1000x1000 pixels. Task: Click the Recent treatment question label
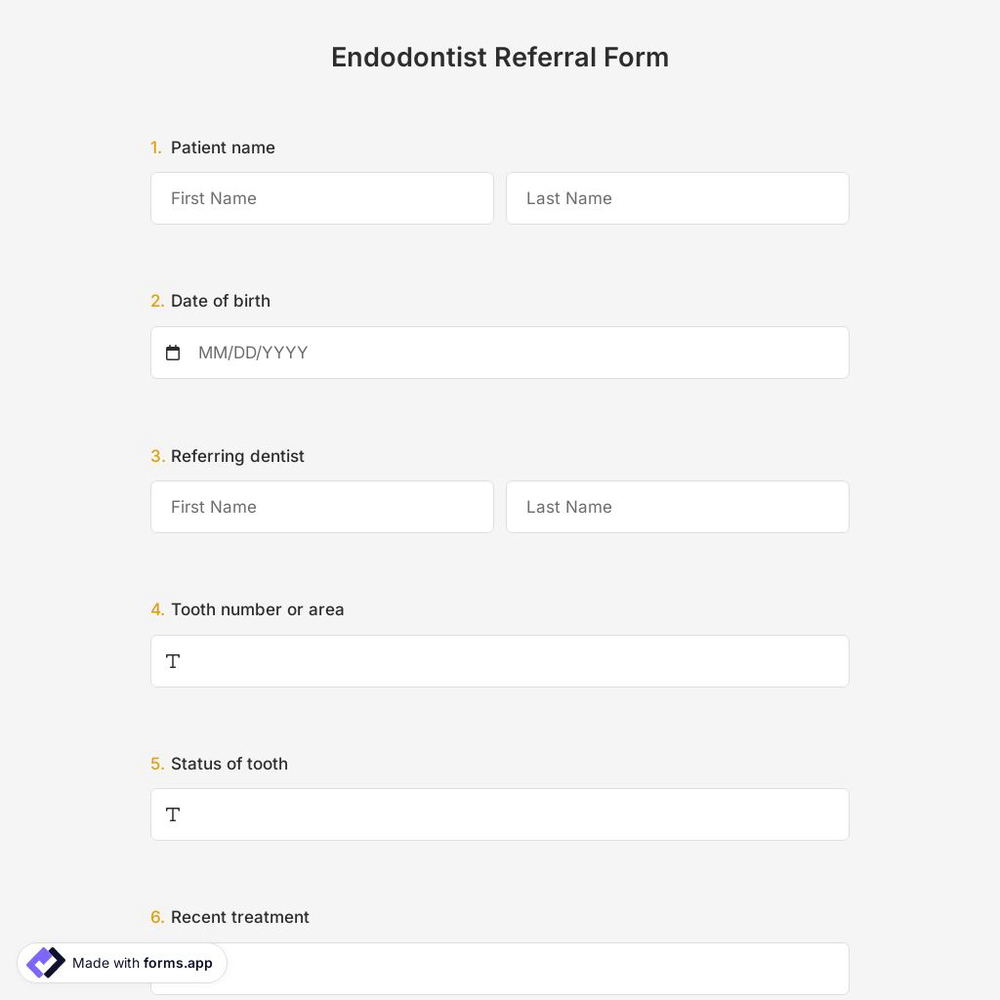[x=240, y=917]
